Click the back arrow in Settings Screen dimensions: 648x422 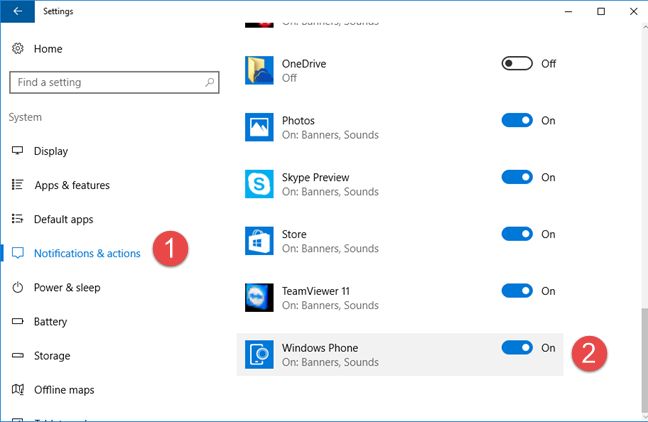point(17,11)
